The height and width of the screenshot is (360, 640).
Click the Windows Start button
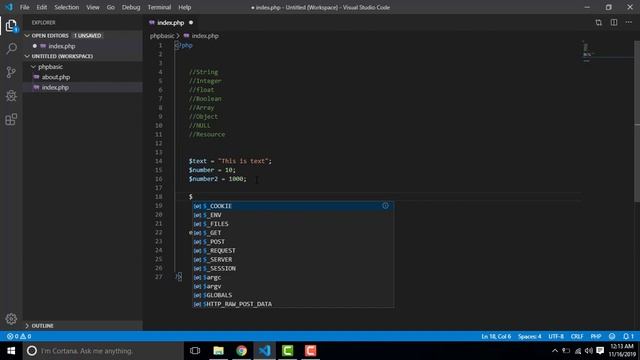(x=11, y=351)
